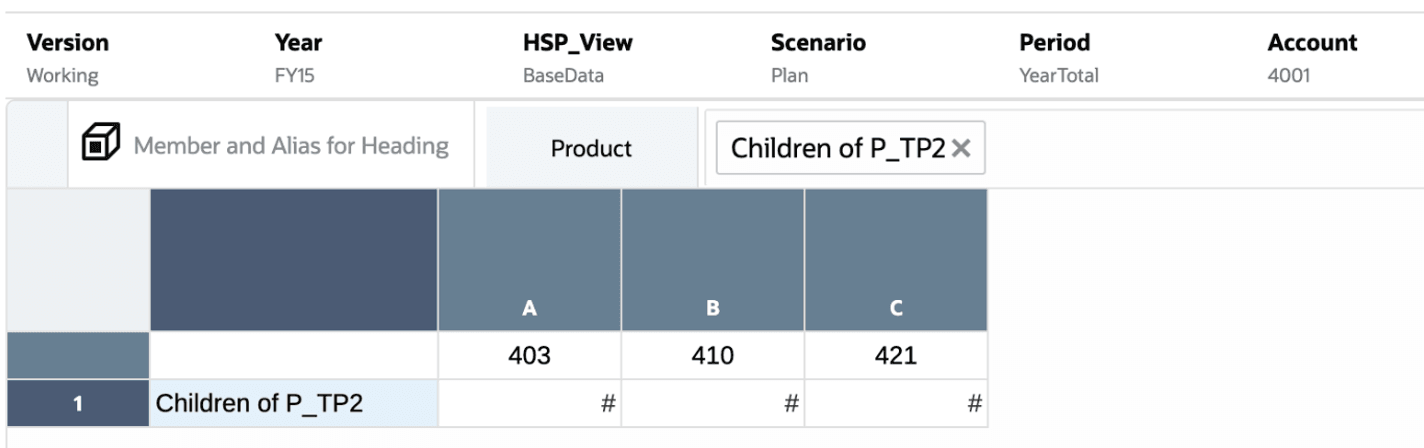The height and width of the screenshot is (448, 1424).
Task: Click the Version Working dimension
Action: tap(68, 58)
